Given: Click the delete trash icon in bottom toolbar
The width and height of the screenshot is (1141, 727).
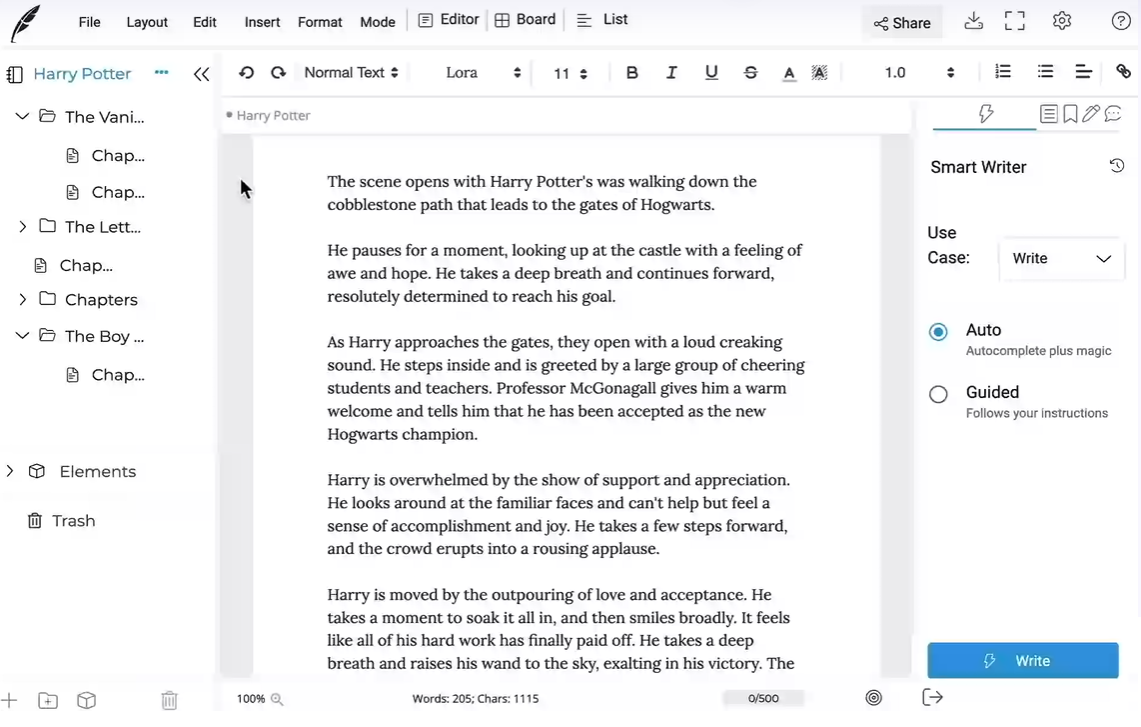Looking at the screenshot, I should (x=169, y=701).
